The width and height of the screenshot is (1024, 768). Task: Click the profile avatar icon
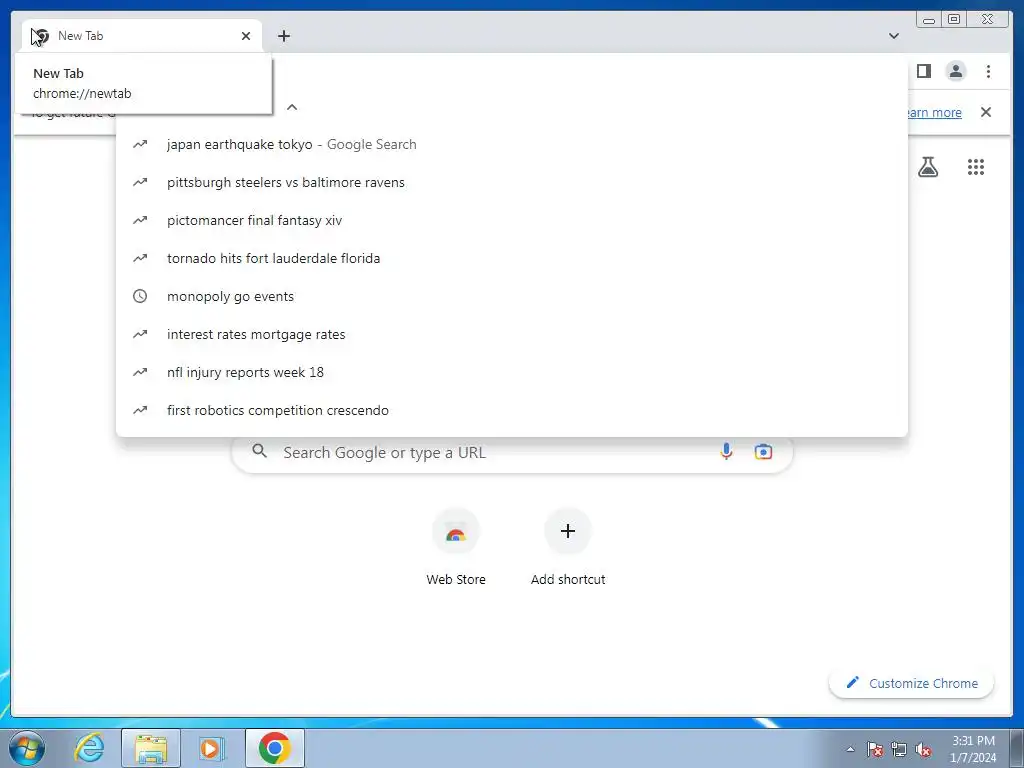955,71
